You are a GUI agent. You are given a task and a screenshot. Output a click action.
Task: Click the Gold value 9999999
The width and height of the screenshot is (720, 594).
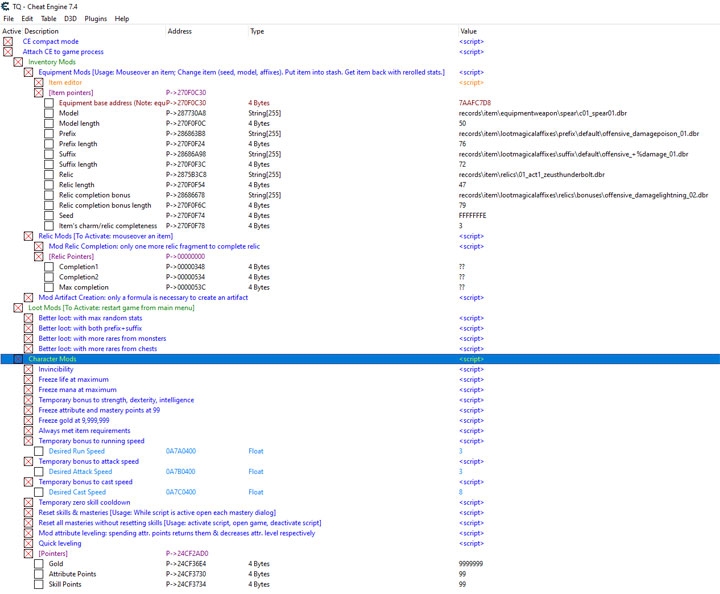[x=471, y=564]
